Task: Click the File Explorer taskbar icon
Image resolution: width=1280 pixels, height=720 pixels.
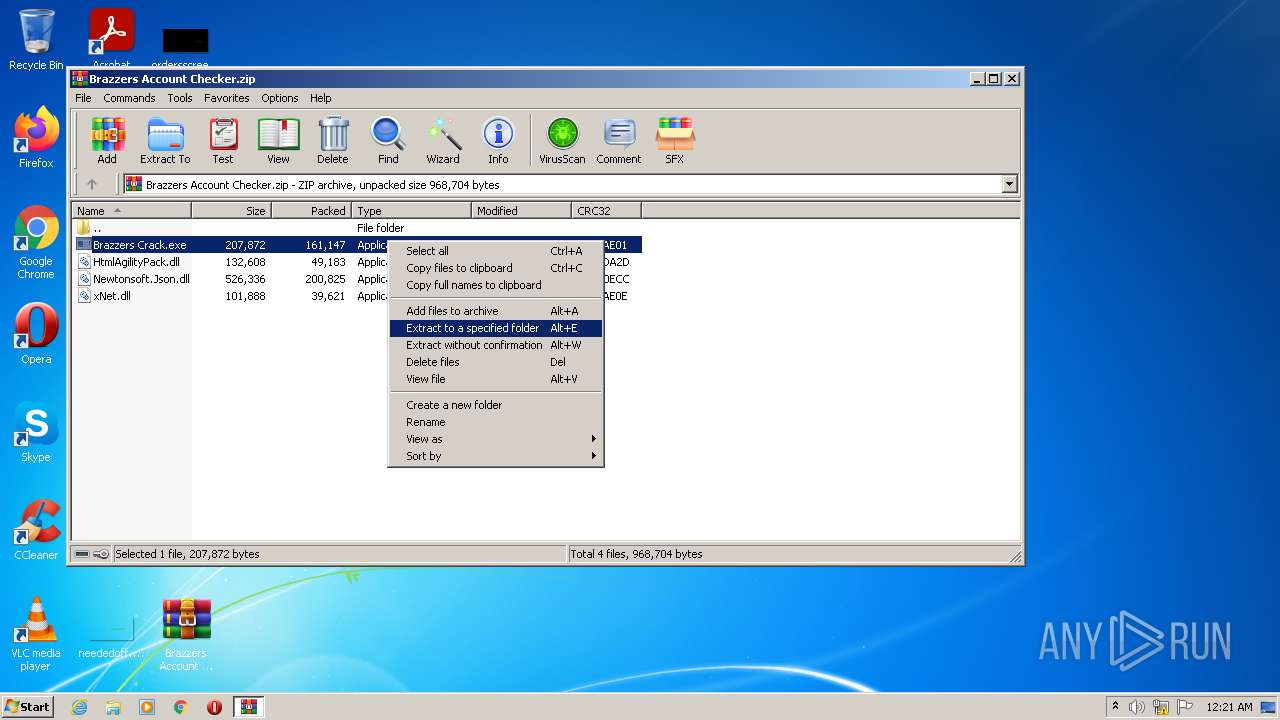Action: pyautogui.click(x=113, y=707)
